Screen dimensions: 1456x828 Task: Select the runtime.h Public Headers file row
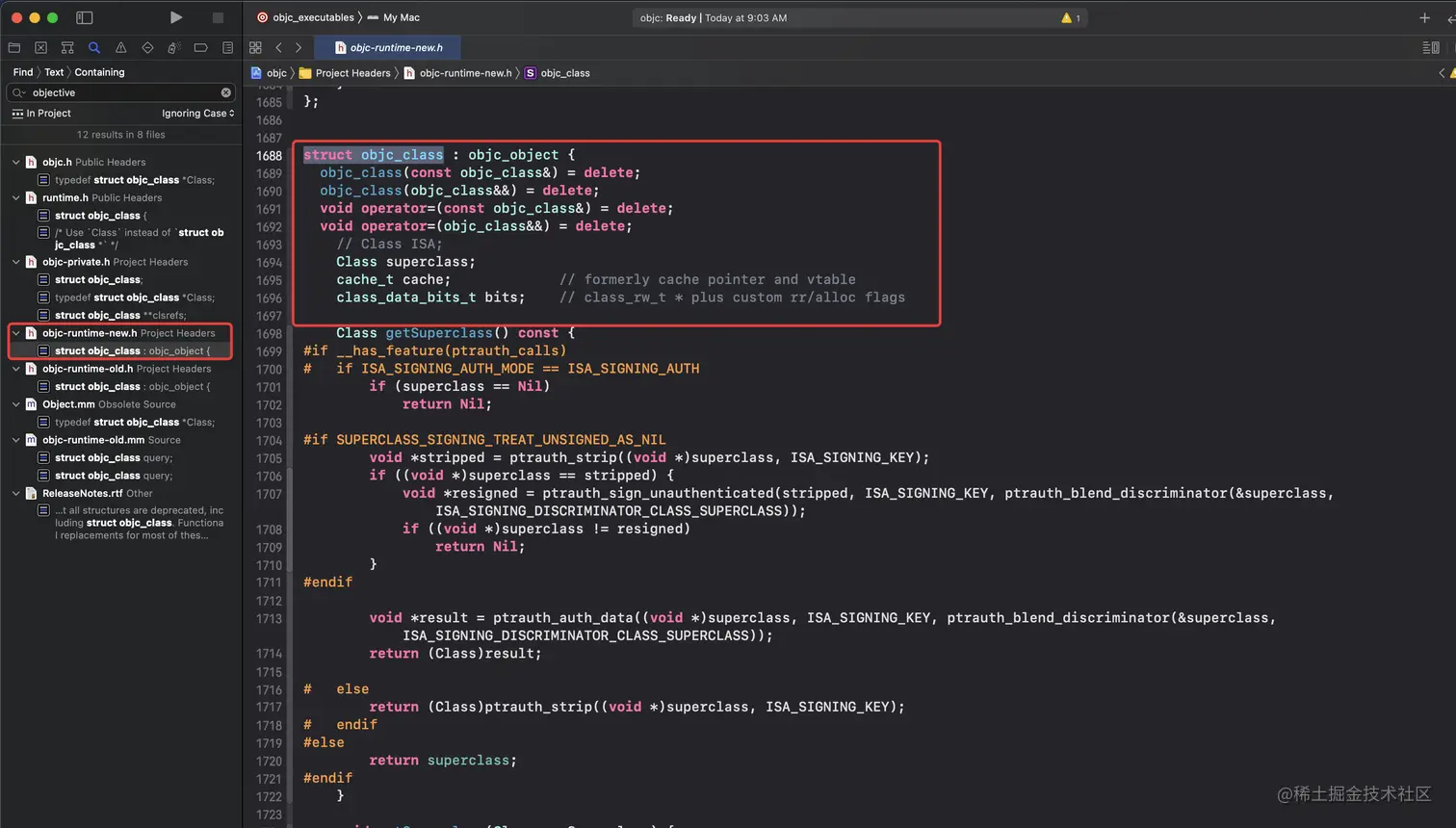(121, 197)
